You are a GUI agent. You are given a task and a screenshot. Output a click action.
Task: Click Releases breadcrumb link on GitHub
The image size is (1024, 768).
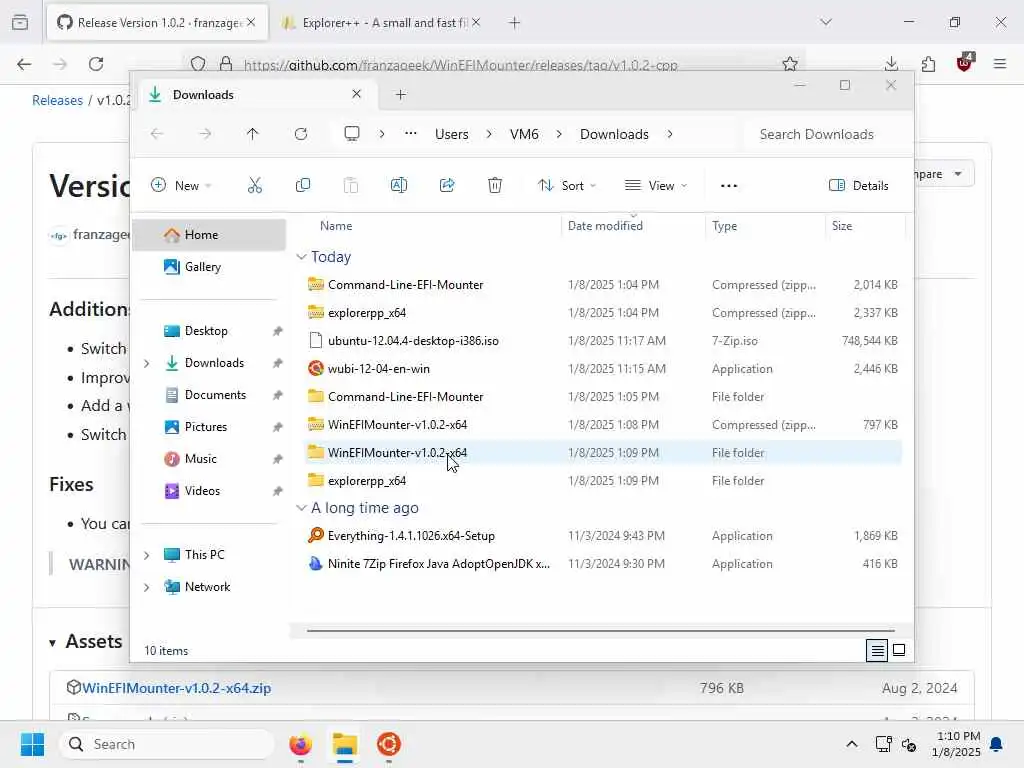[x=57, y=101]
